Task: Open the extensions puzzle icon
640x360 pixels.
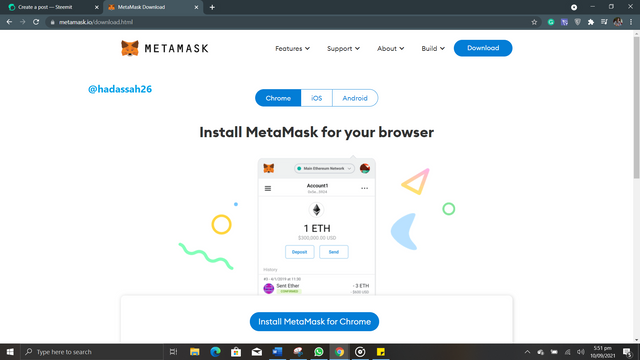Action: (x=591, y=22)
